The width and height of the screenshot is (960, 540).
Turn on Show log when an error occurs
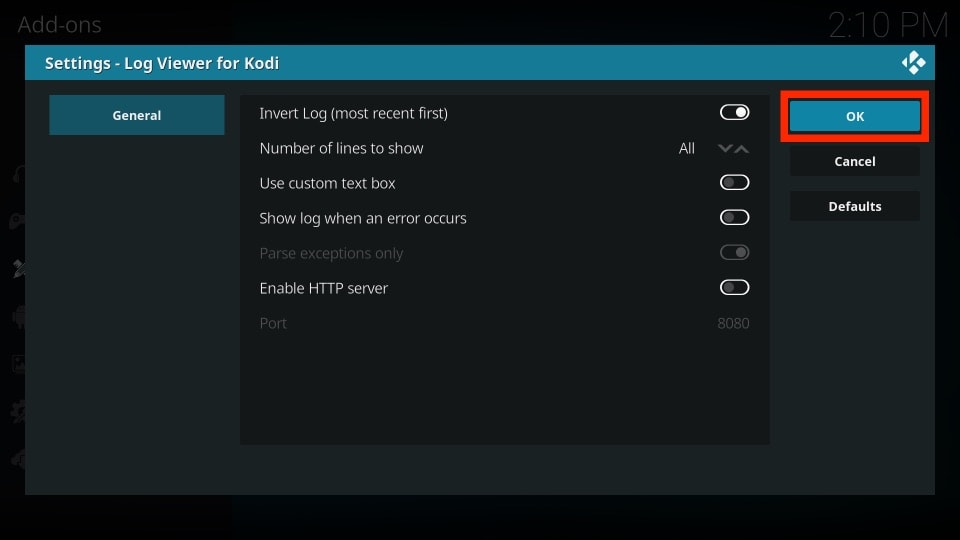coord(734,217)
